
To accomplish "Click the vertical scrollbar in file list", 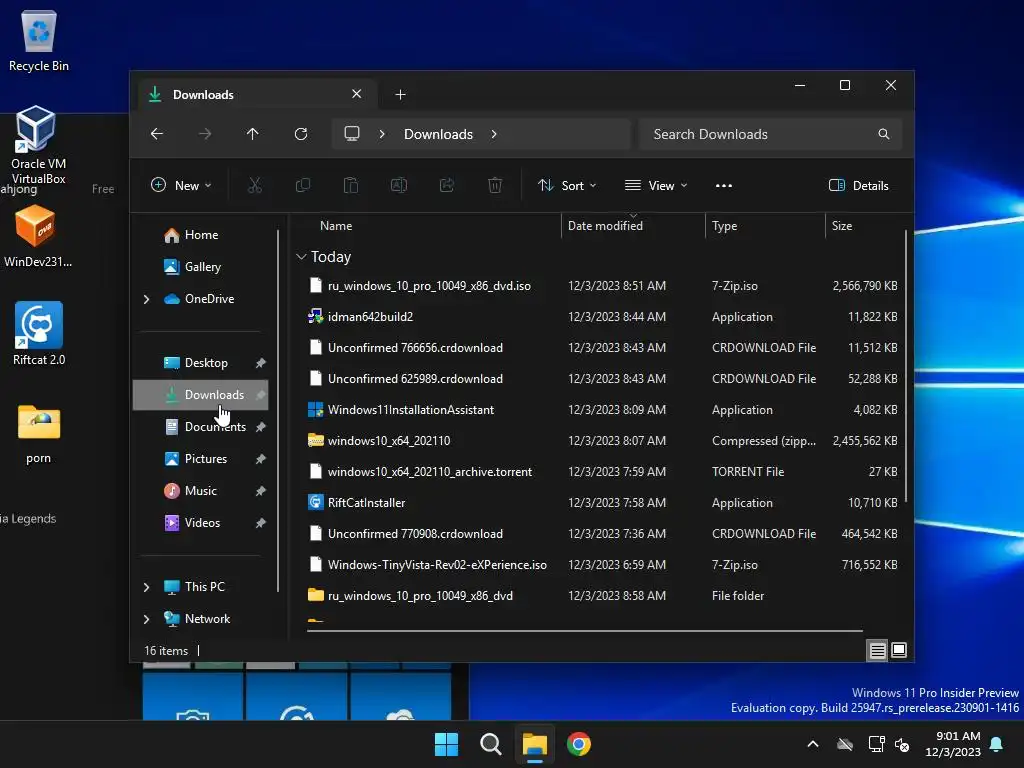I will tap(905, 366).
